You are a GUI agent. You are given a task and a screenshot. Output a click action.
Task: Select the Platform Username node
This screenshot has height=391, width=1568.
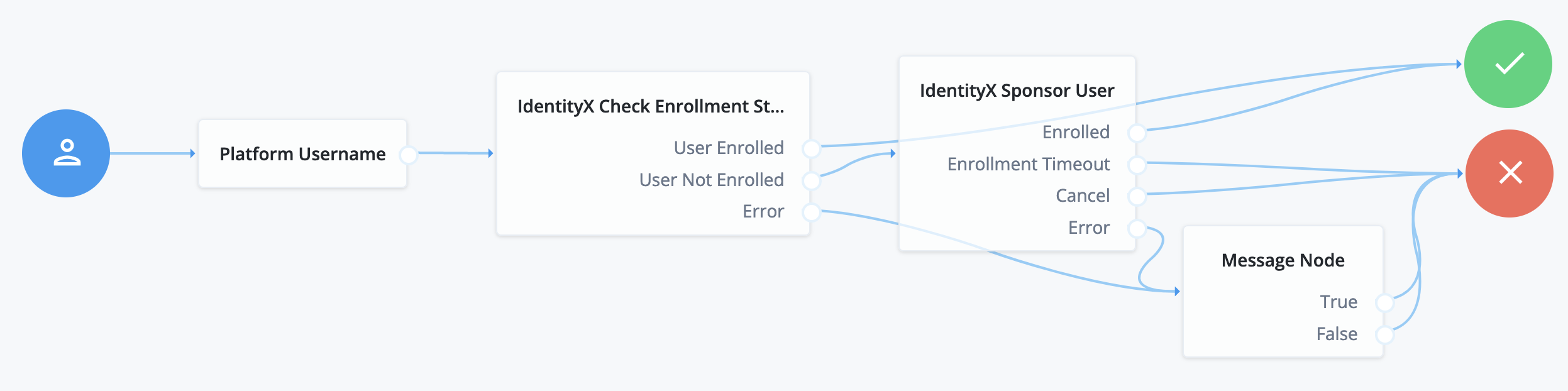(x=302, y=154)
